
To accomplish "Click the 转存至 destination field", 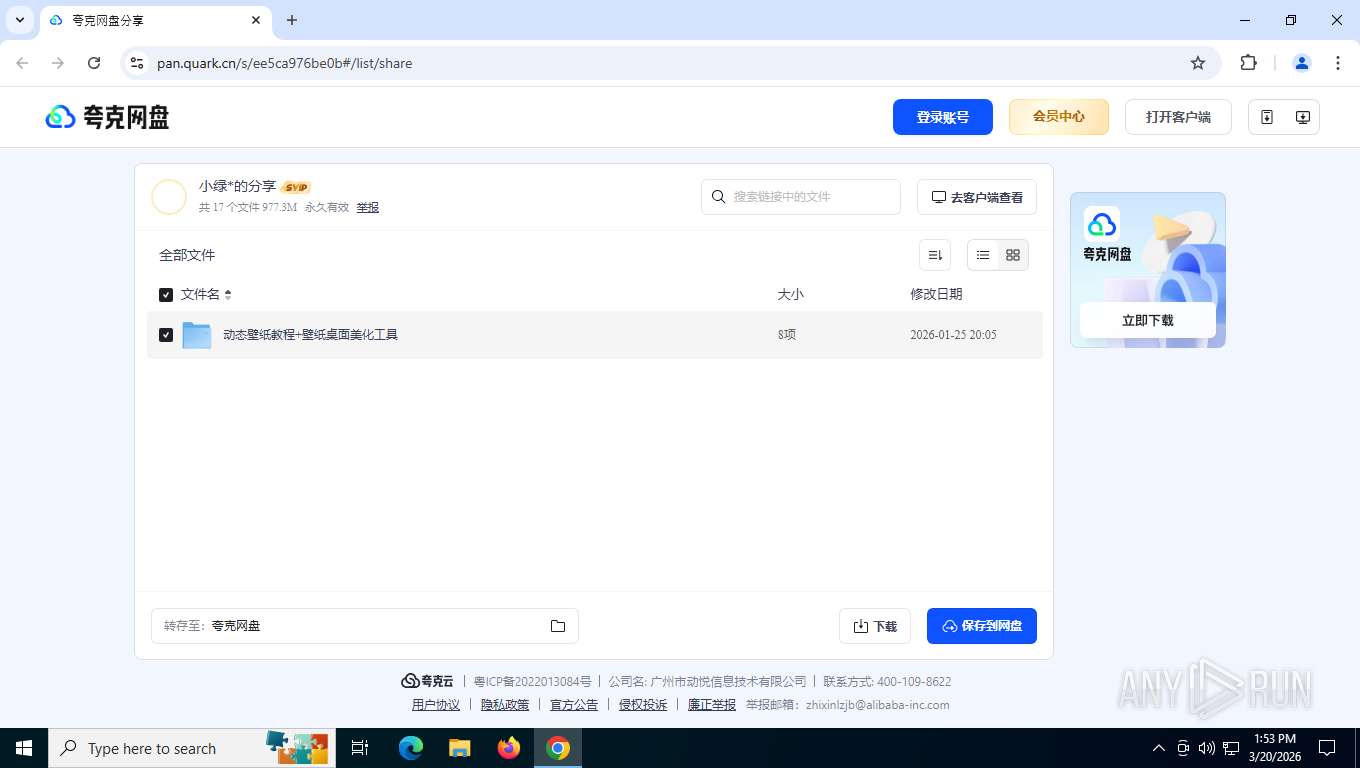I will [x=365, y=626].
